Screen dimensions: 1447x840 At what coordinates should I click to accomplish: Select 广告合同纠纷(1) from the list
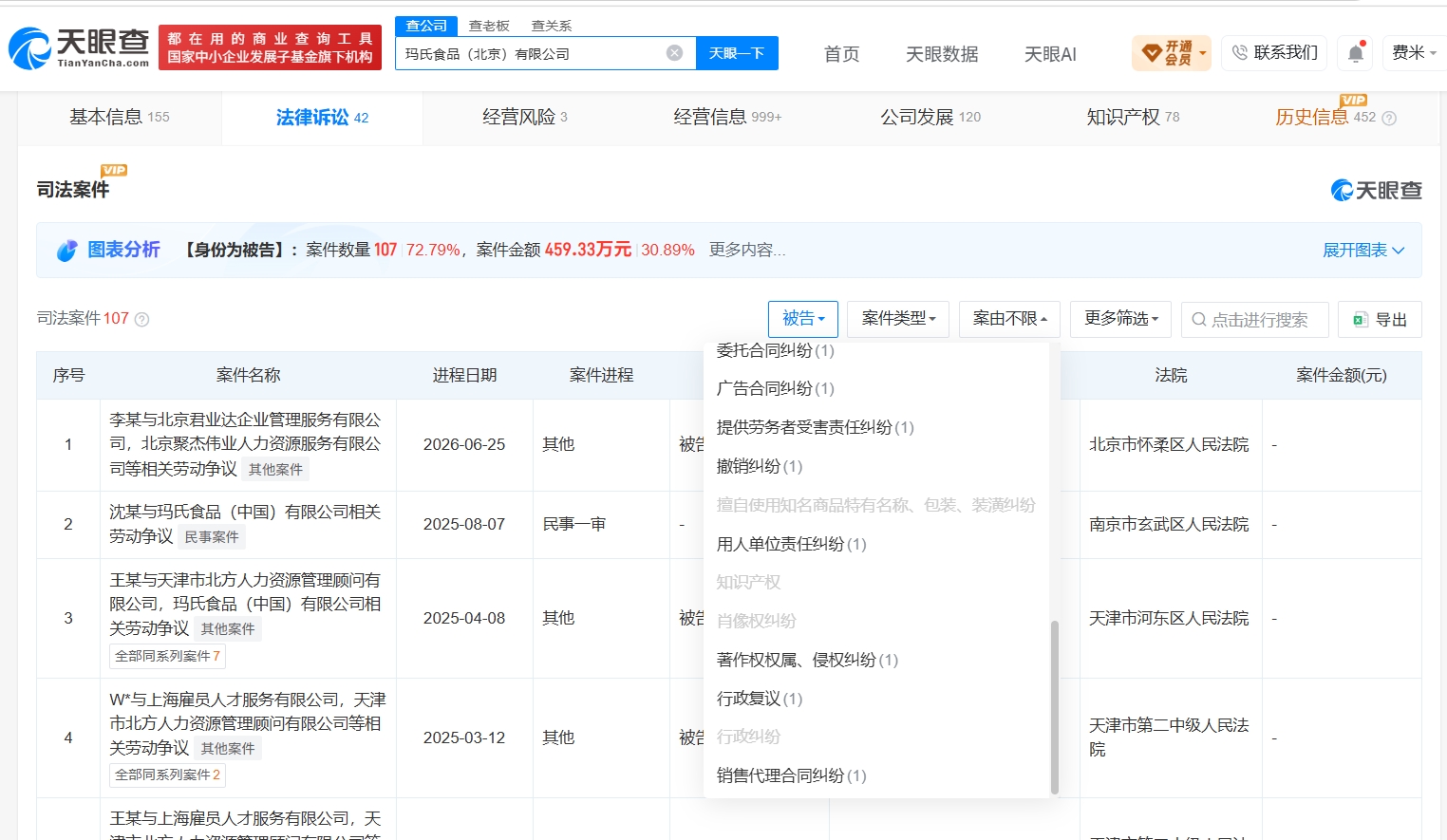[x=775, y=388]
